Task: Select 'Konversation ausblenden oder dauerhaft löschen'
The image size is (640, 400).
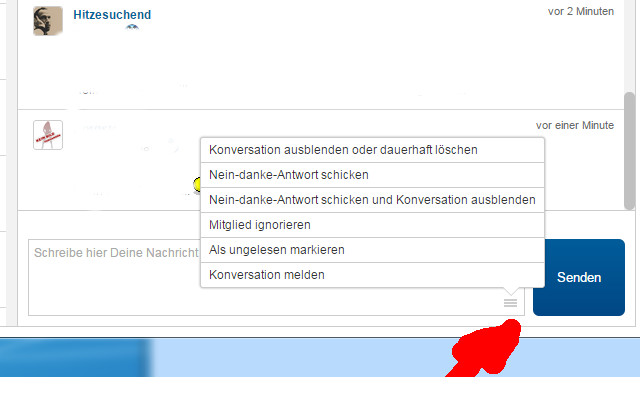Action: point(343,150)
